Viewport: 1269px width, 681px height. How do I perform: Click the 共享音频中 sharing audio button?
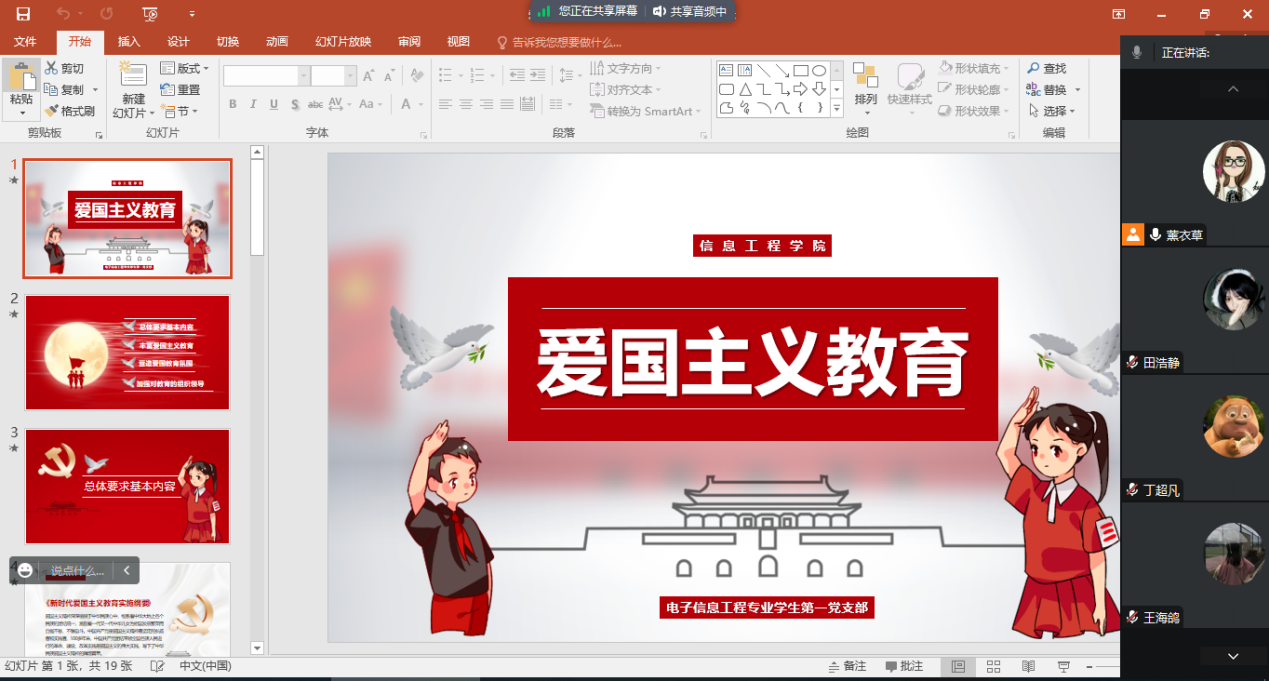tap(690, 11)
